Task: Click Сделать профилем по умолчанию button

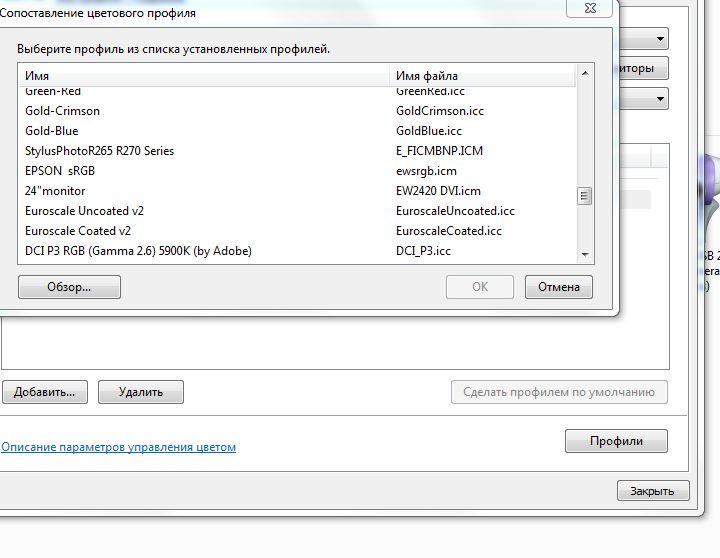Action: (559, 392)
